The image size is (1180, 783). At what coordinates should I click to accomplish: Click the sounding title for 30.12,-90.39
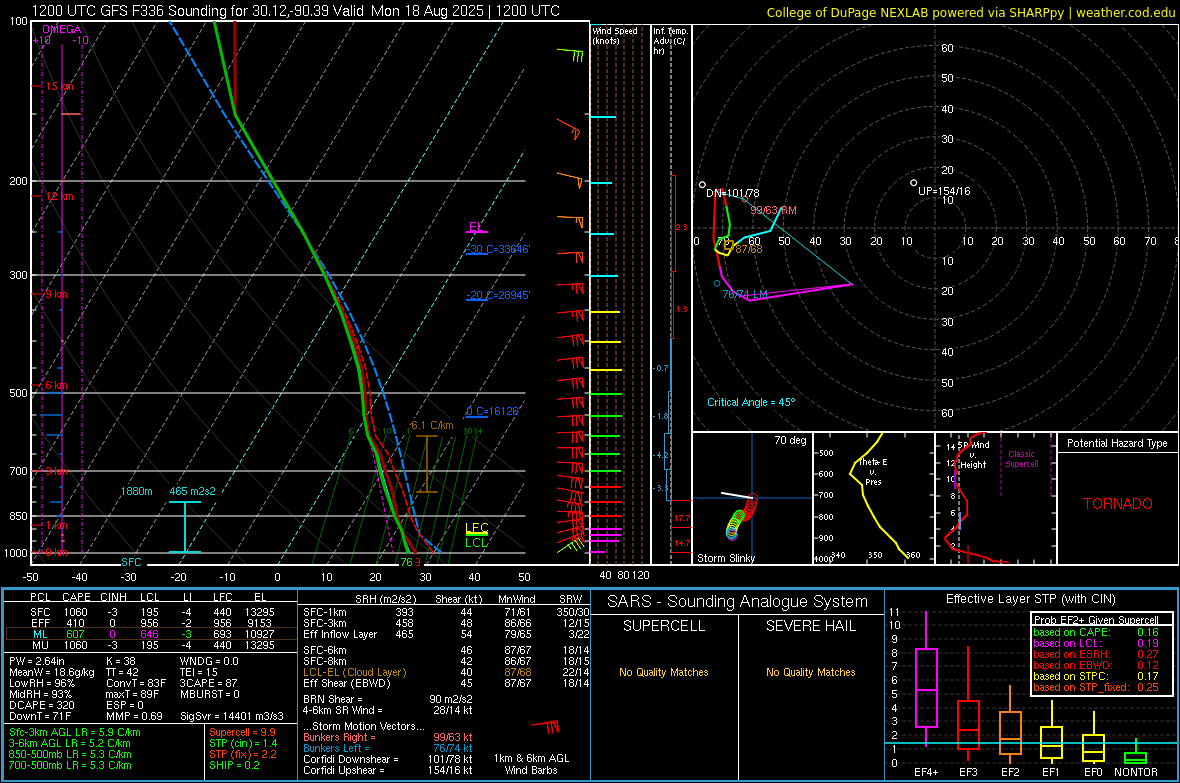point(296,11)
